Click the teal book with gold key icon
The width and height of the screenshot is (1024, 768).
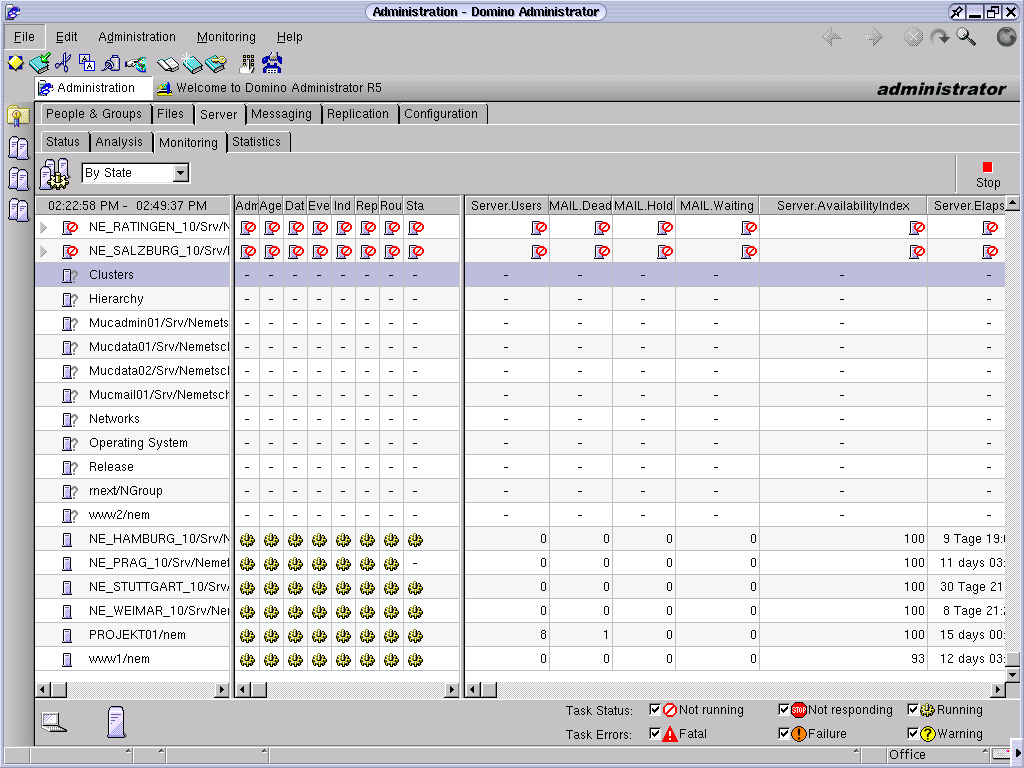tap(216, 63)
